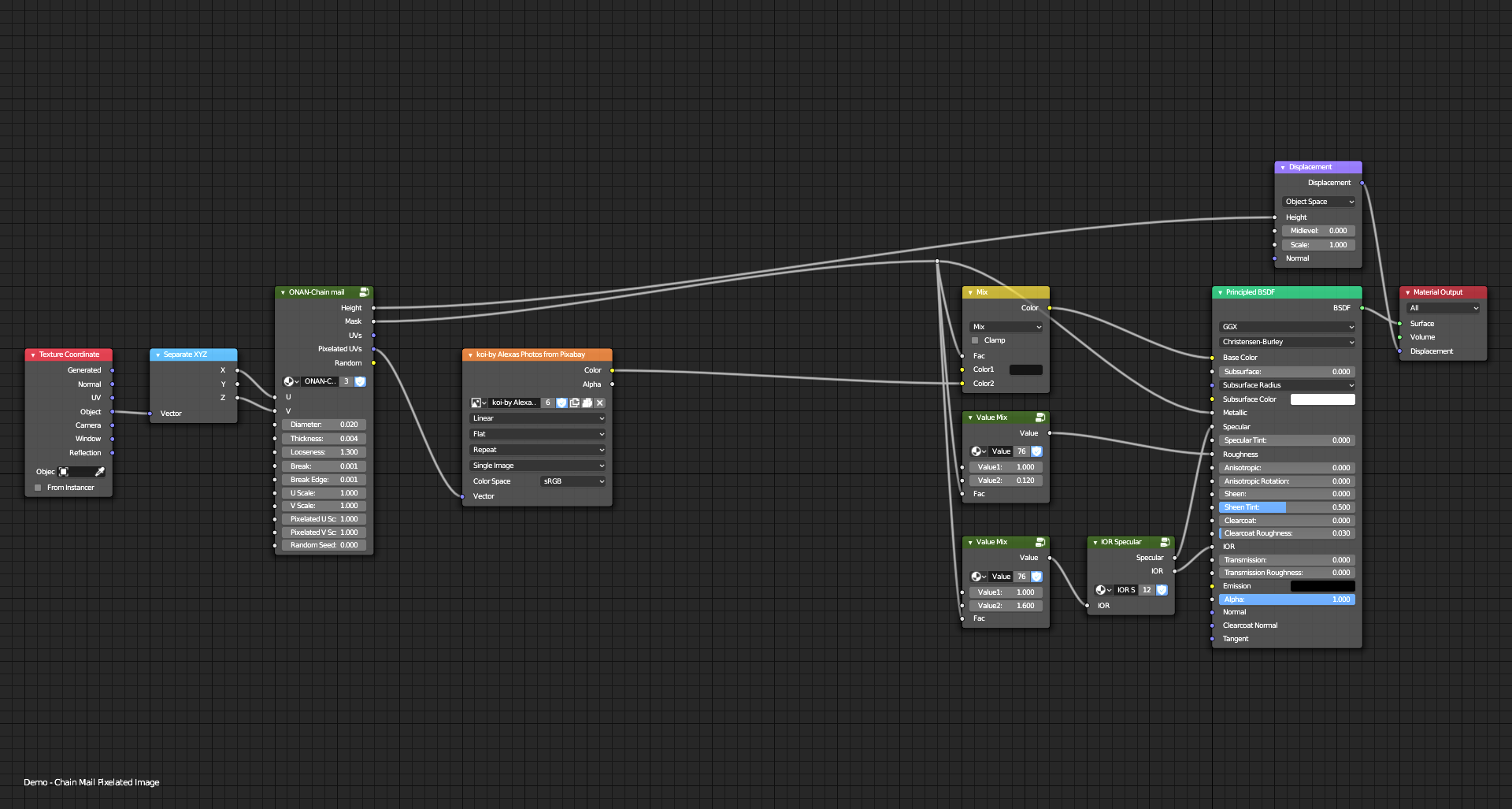Screen dimensions: 1512x809
Task: Duplicate koi image datablock with the copy icon
Action: [x=575, y=403]
